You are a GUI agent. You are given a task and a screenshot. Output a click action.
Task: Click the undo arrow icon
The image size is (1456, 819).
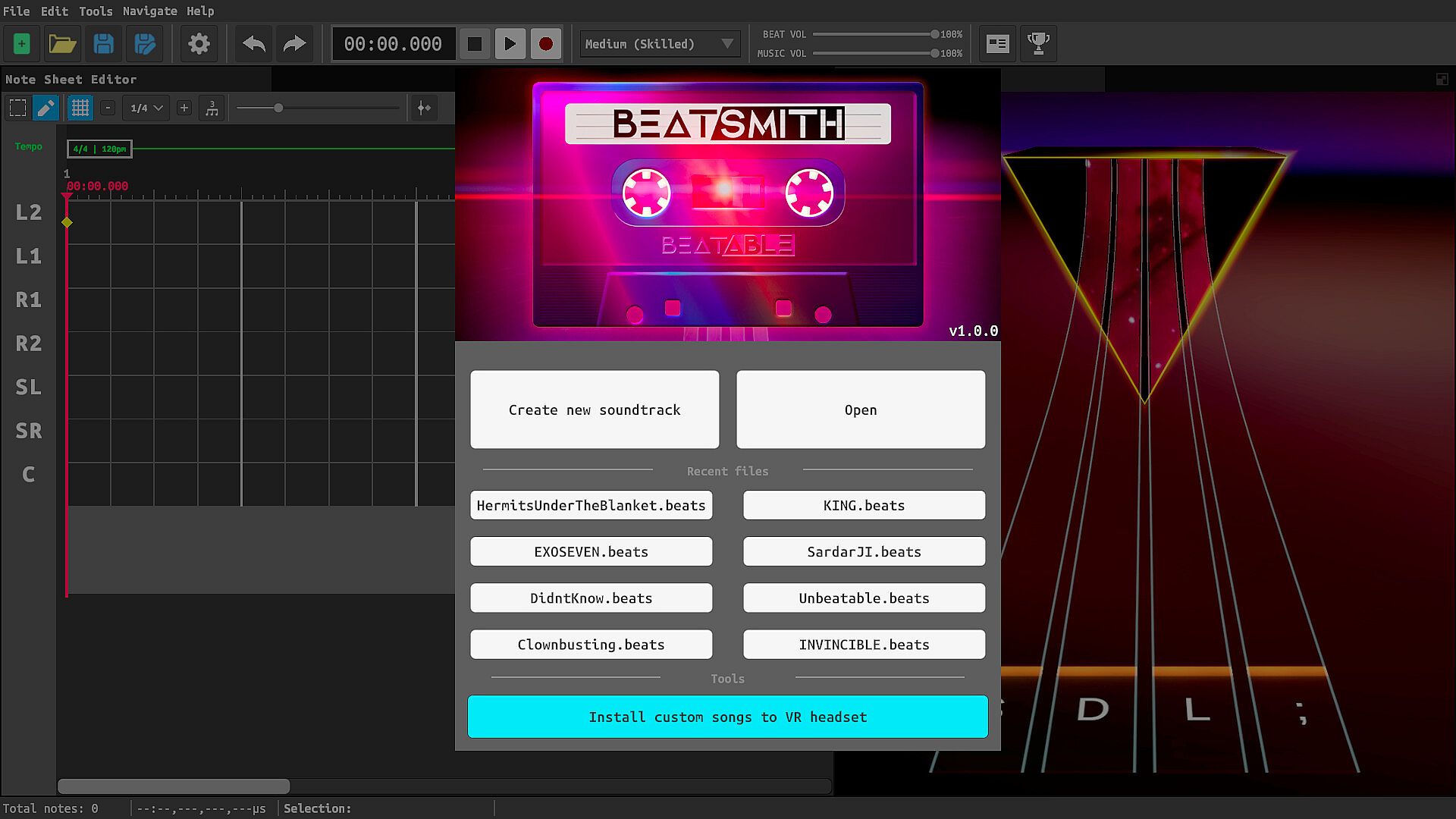click(253, 44)
